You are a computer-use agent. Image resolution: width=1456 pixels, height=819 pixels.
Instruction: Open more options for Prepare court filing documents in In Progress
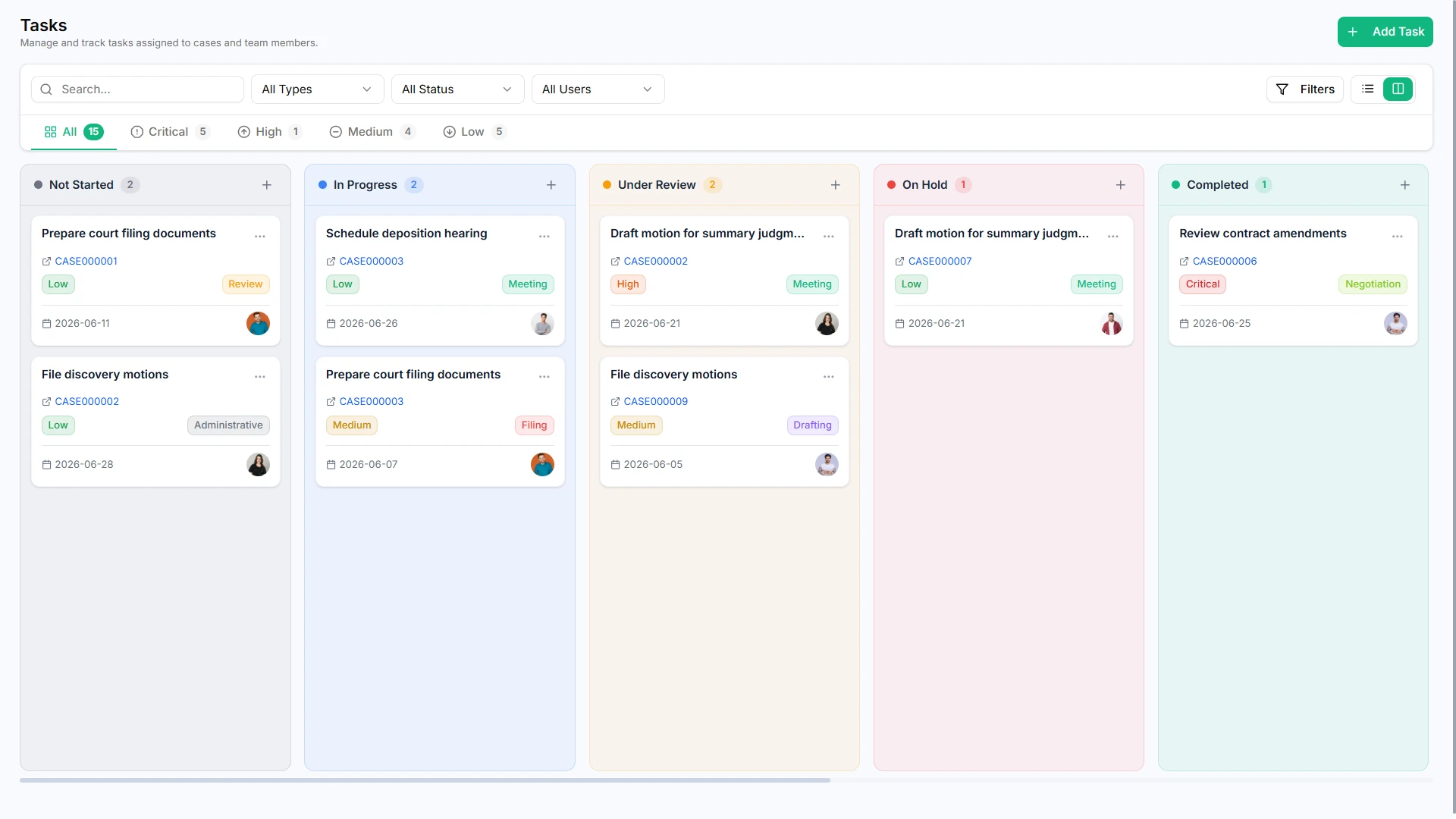click(544, 377)
